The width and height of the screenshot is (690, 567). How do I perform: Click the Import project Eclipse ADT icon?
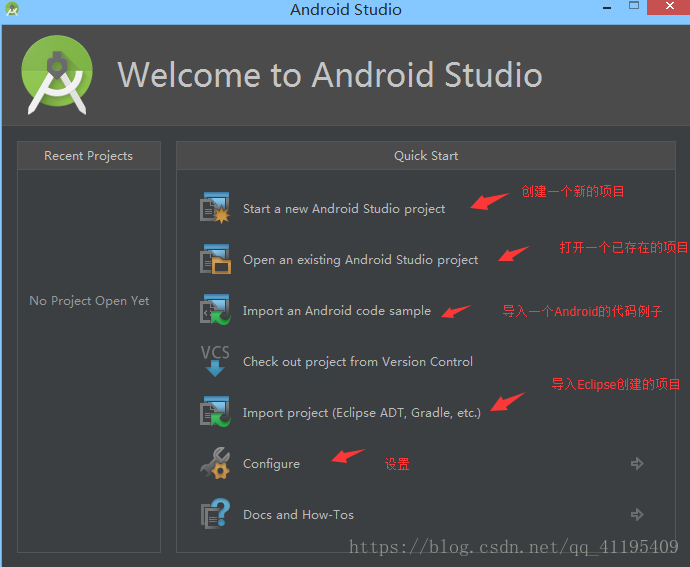215,412
